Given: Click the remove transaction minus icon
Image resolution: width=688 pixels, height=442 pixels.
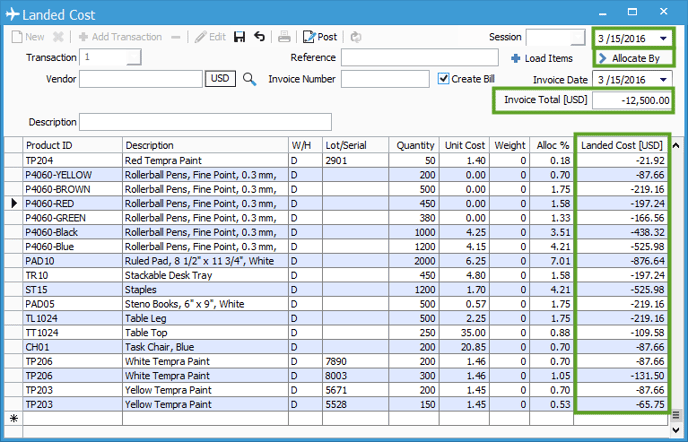Looking at the screenshot, I should 176,37.
